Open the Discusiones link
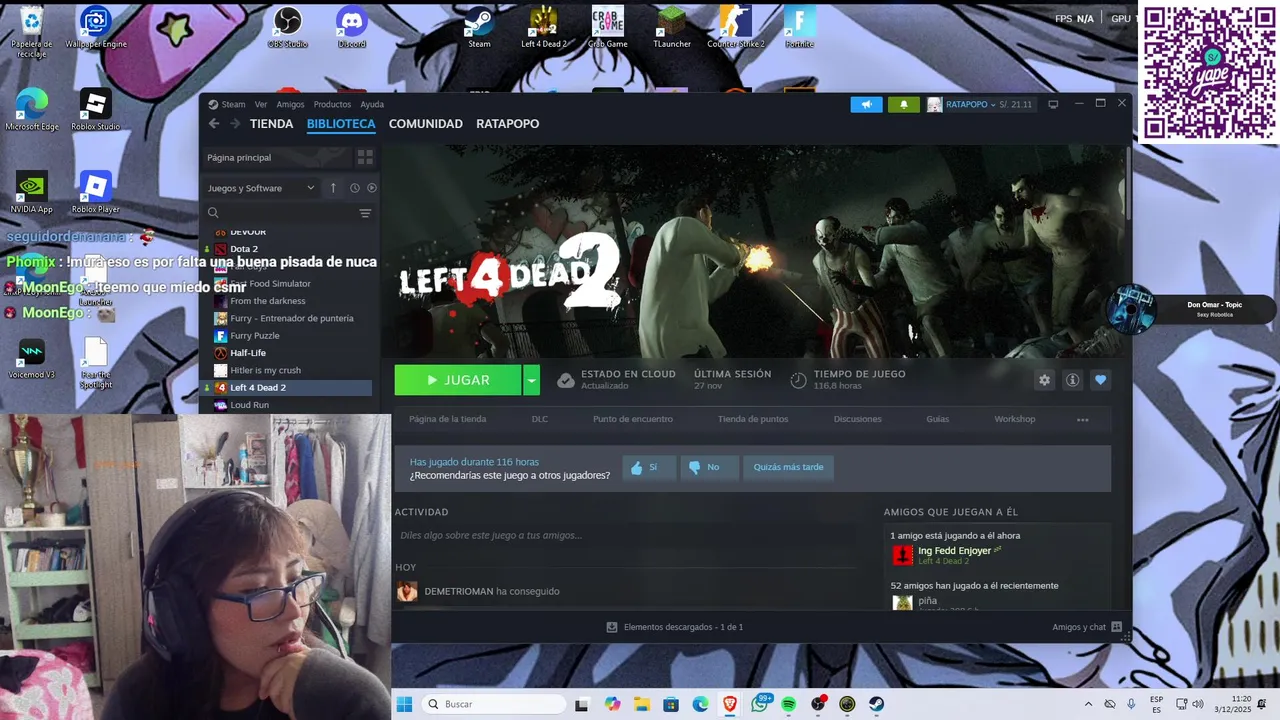The height and width of the screenshot is (720, 1280). (x=858, y=419)
